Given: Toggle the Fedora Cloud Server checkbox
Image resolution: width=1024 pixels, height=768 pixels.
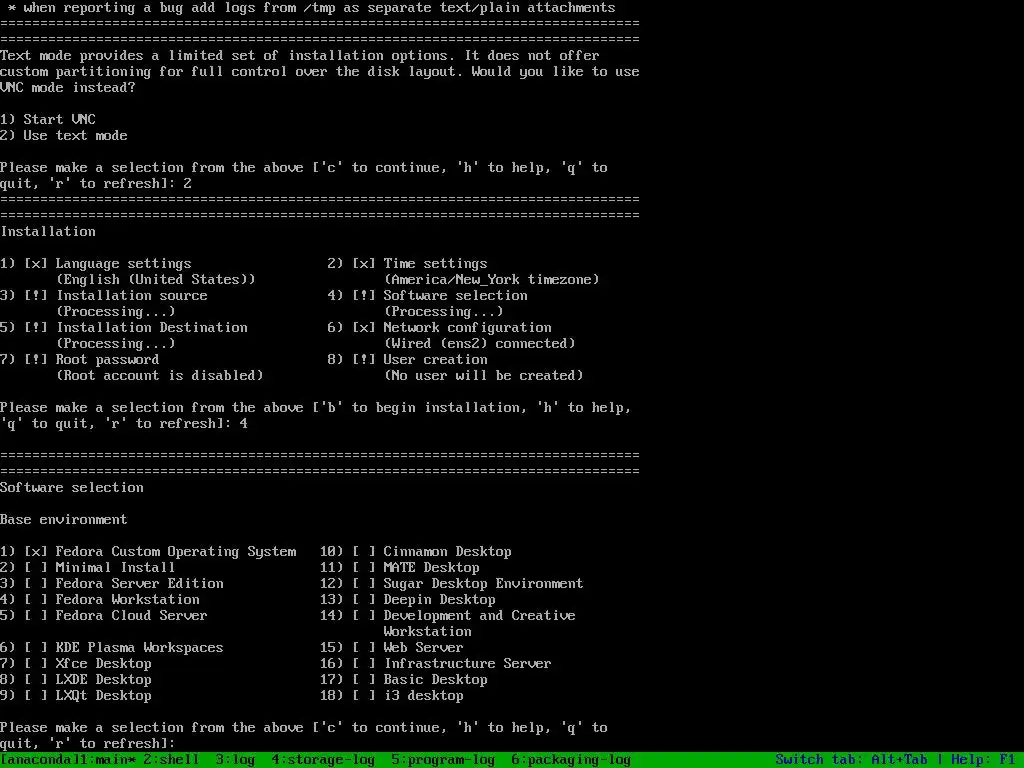Looking at the screenshot, I should (x=36, y=616).
